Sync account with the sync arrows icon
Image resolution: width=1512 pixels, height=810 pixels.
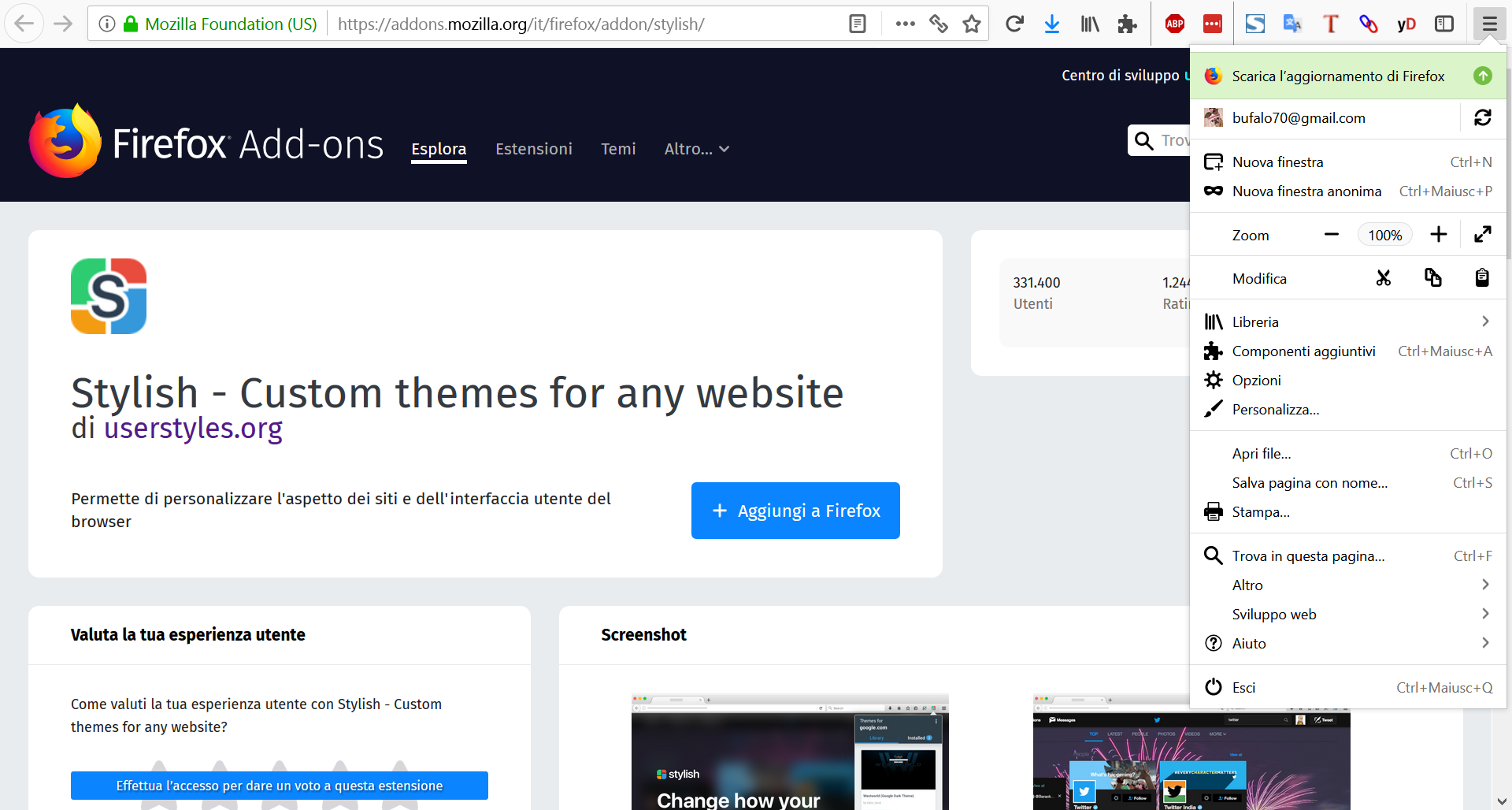(x=1483, y=117)
